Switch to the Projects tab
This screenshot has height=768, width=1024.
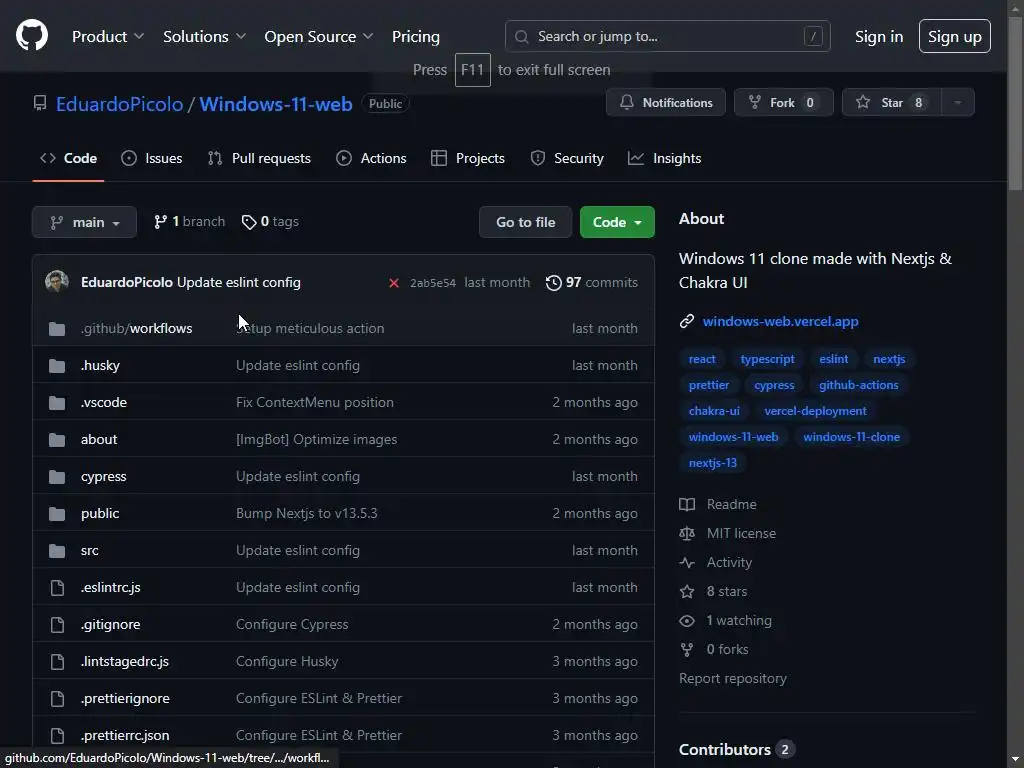click(x=468, y=158)
